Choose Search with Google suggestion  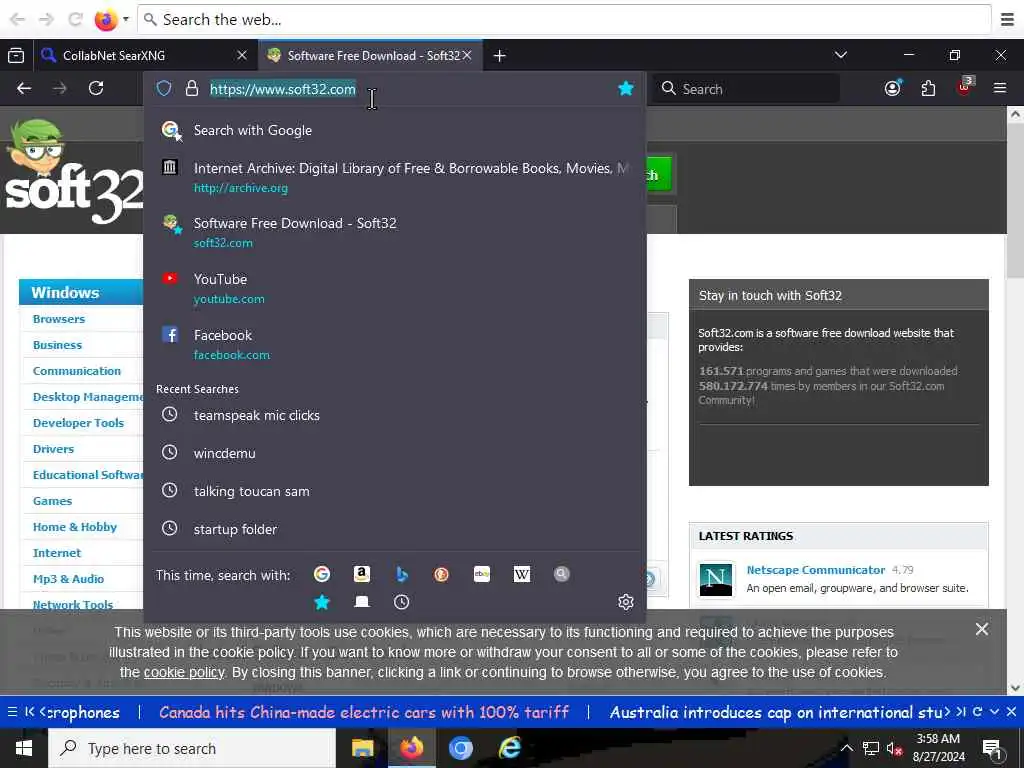click(x=394, y=130)
